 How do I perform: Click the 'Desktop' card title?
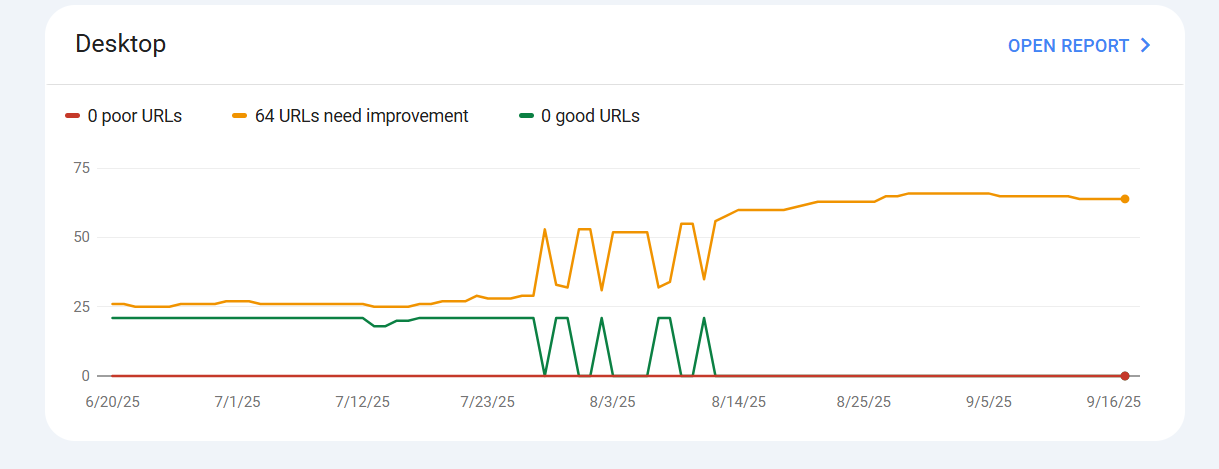[121, 44]
